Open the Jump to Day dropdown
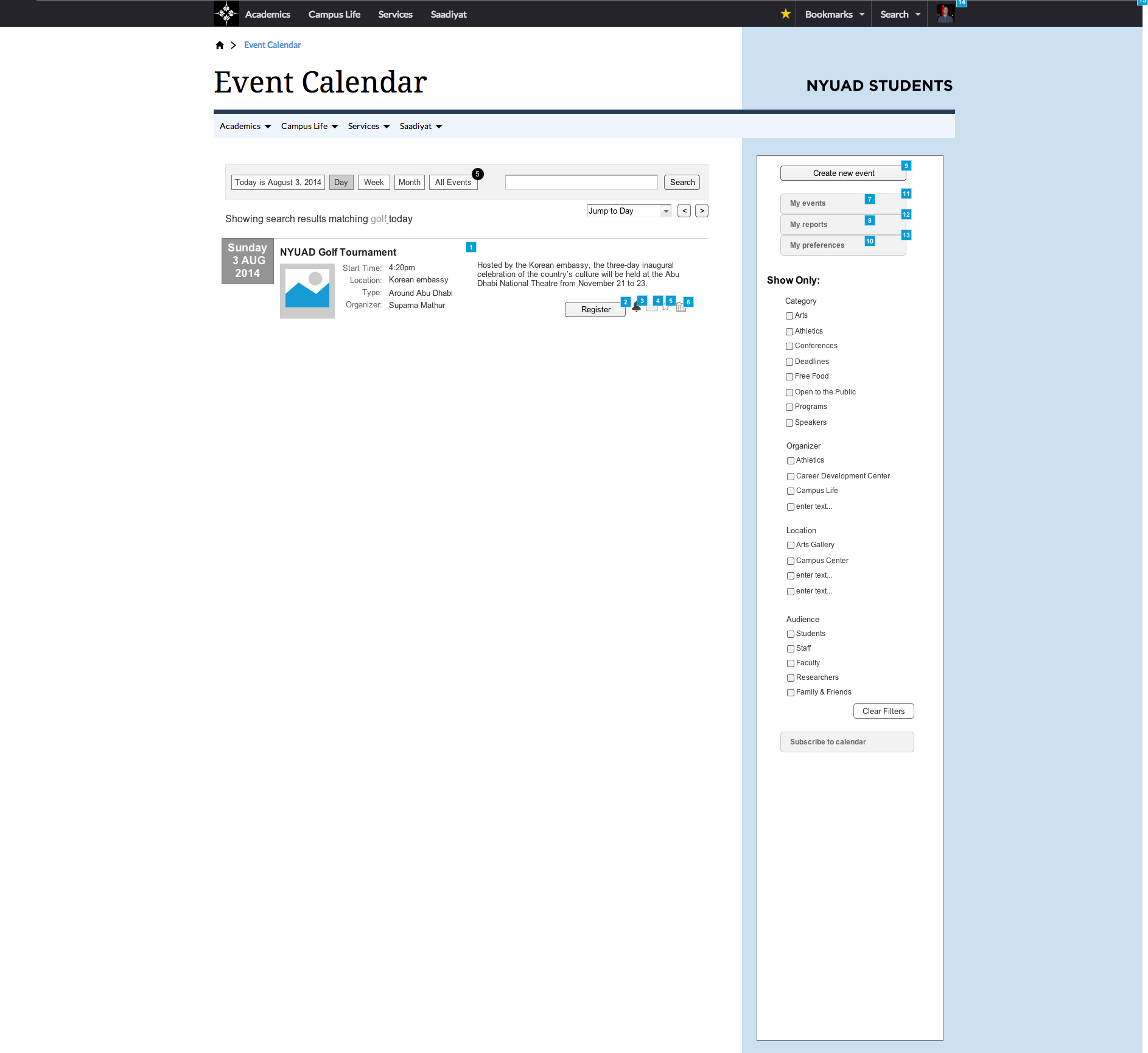 pos(629,211)
